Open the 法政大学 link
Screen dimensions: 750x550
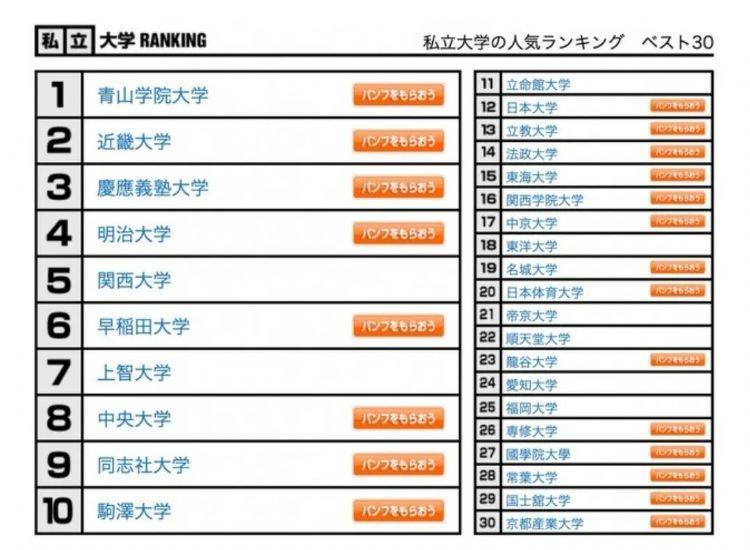531,154
